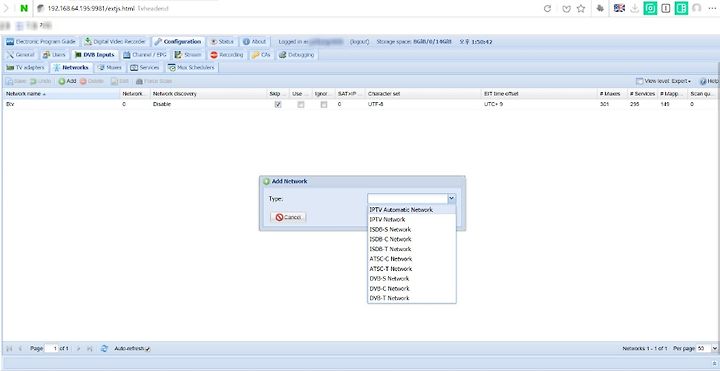Go to first page with paging arrow
The height and width of the screenshot is (371, 720).
9,349
